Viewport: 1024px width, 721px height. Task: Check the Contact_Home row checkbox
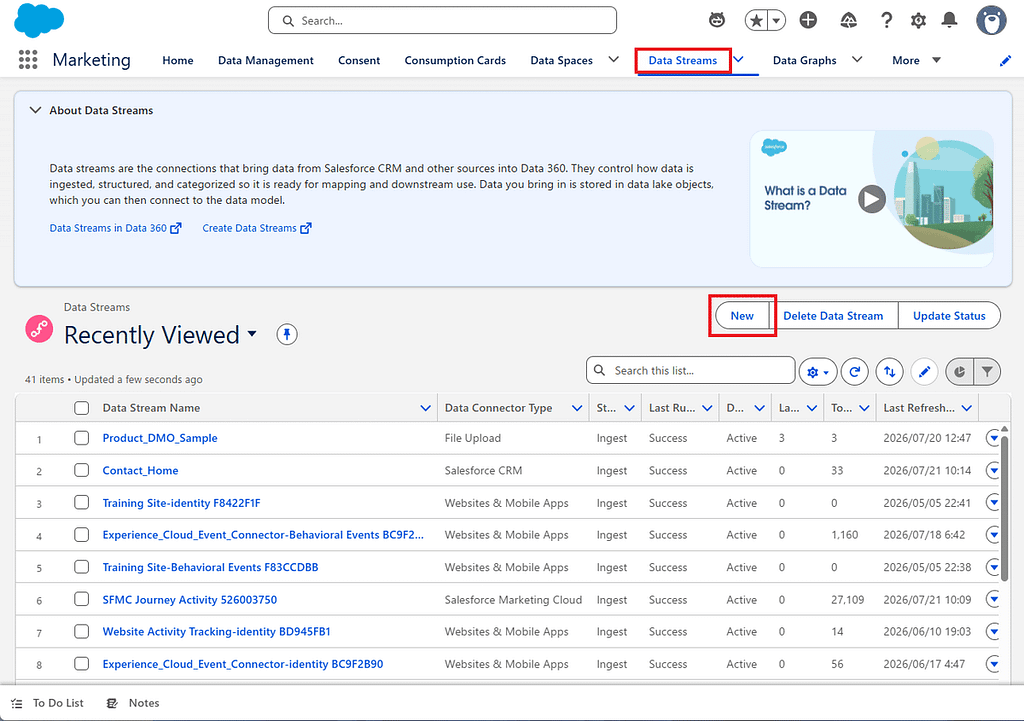pos(82,470)
